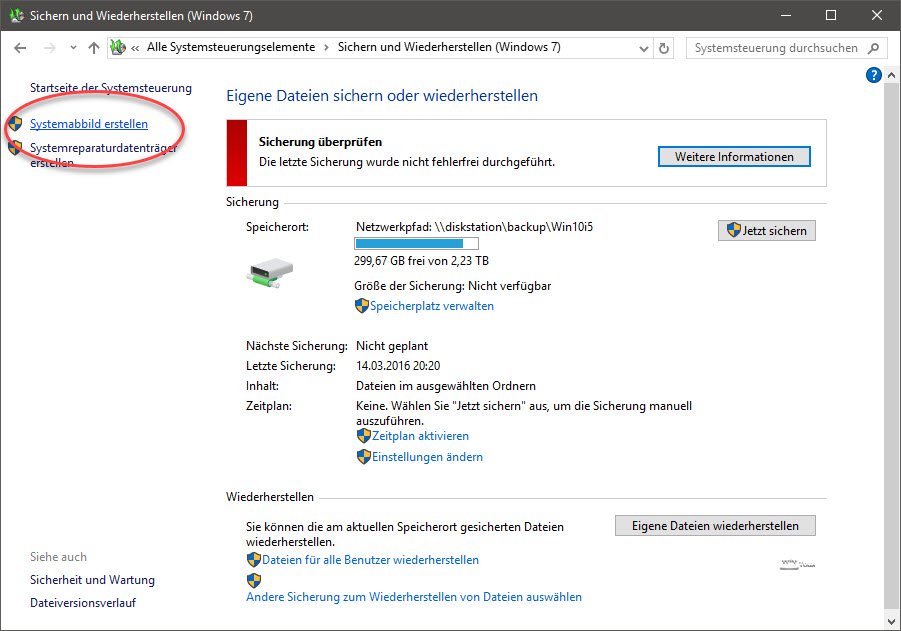
Task: Maximize the window
Action: tap(831, 16)
